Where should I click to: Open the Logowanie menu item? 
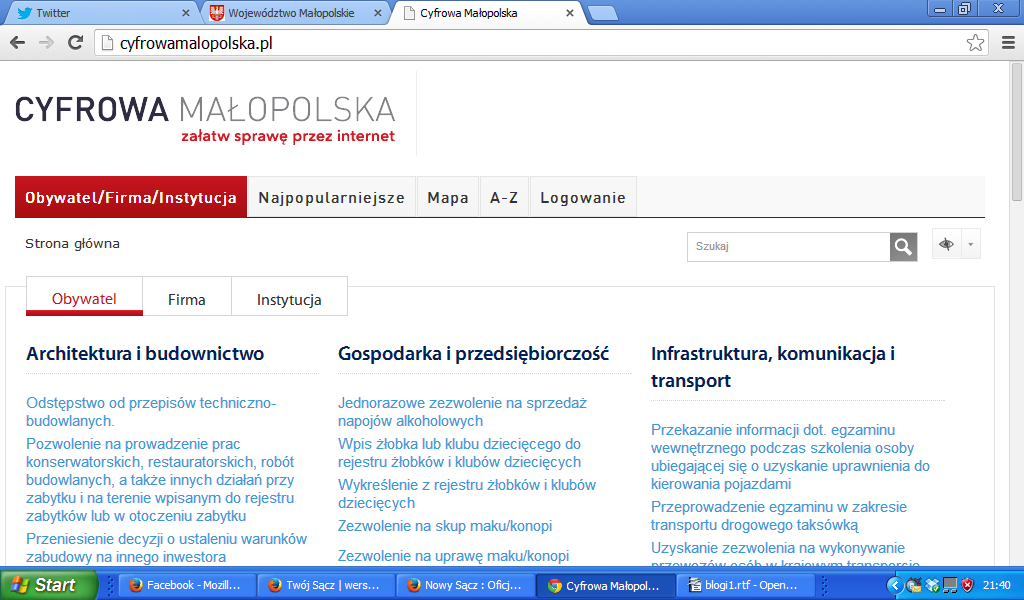pyautogui.click(x=583, y=197)
